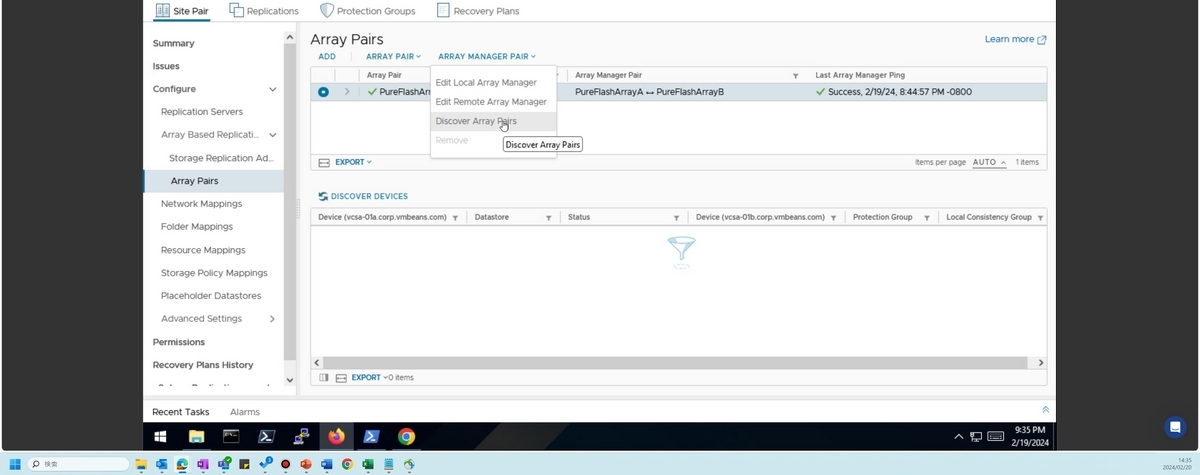The width and height of the screenshot is (1200, 475).
Task: Open host Windows 11 Start button
Action: tap(15, 464)
